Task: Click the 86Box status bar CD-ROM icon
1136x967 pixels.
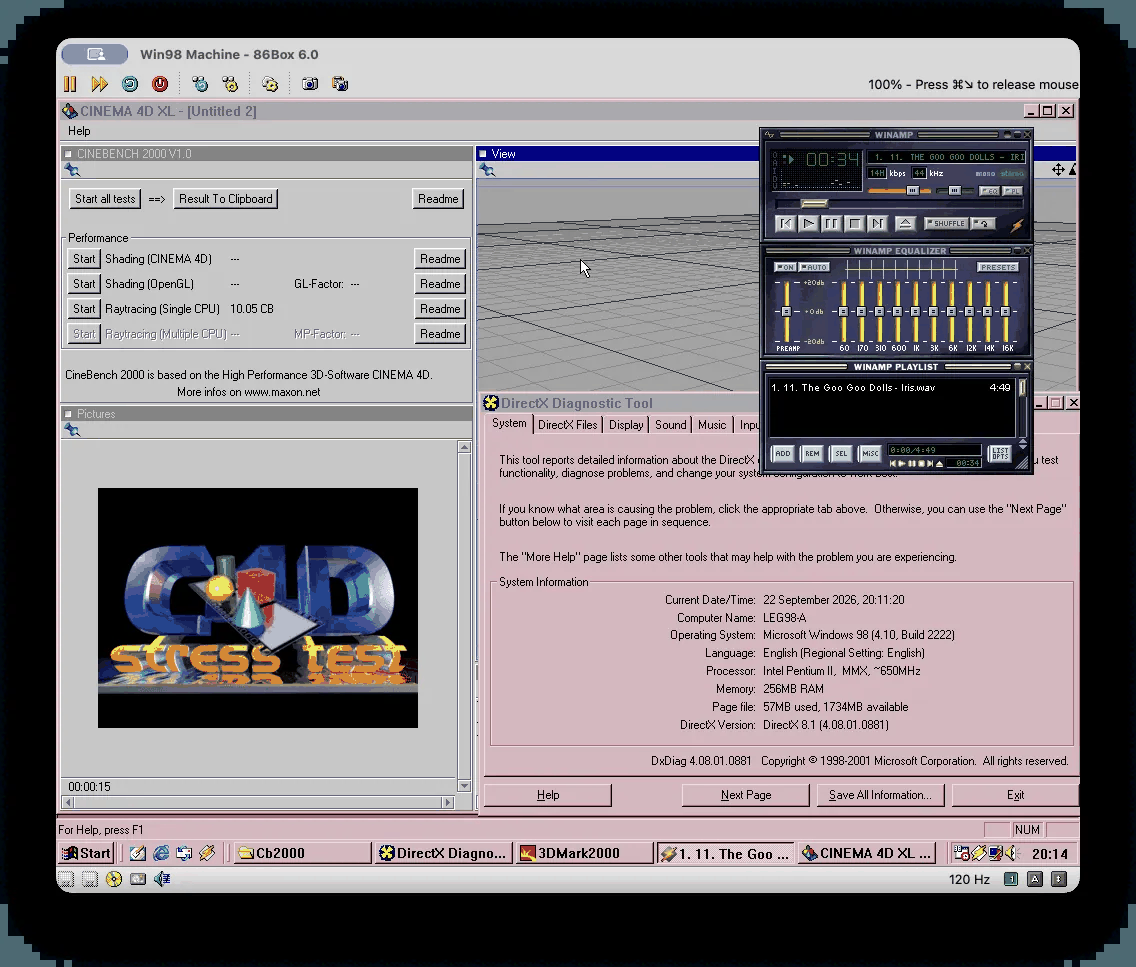Action: click(x=114, y=879)
